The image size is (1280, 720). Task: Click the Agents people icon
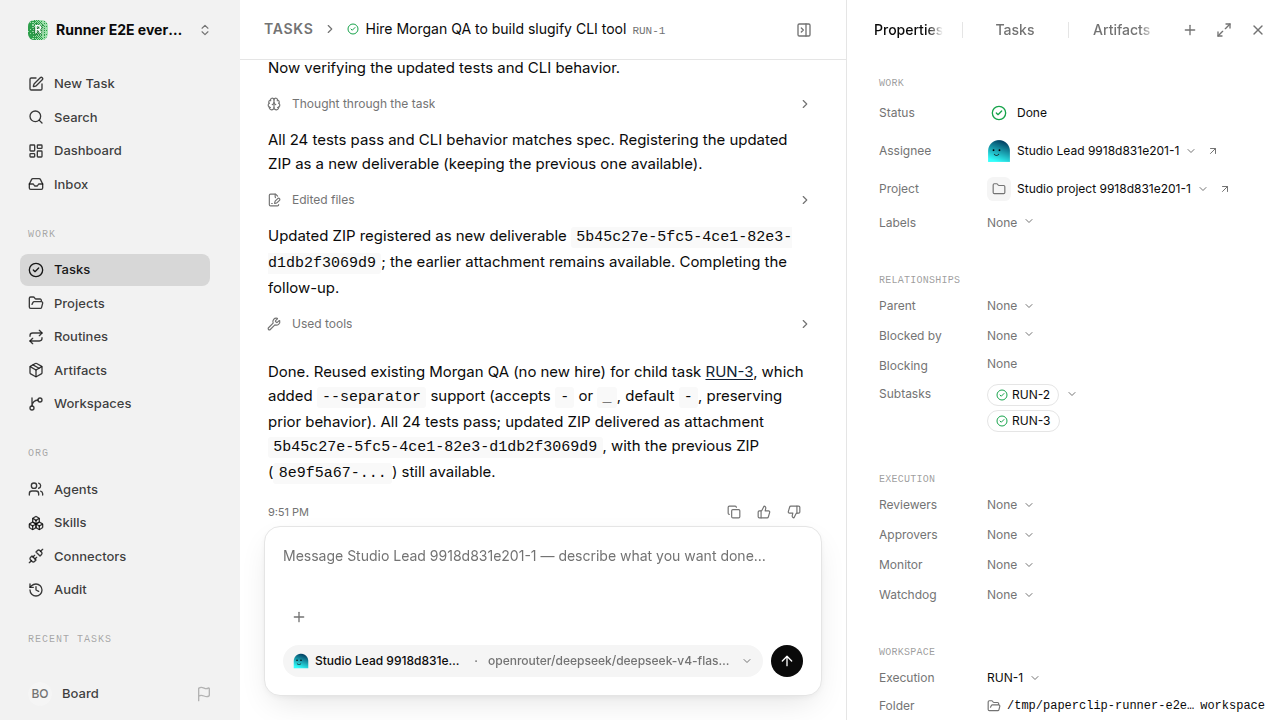coord(36,490)
